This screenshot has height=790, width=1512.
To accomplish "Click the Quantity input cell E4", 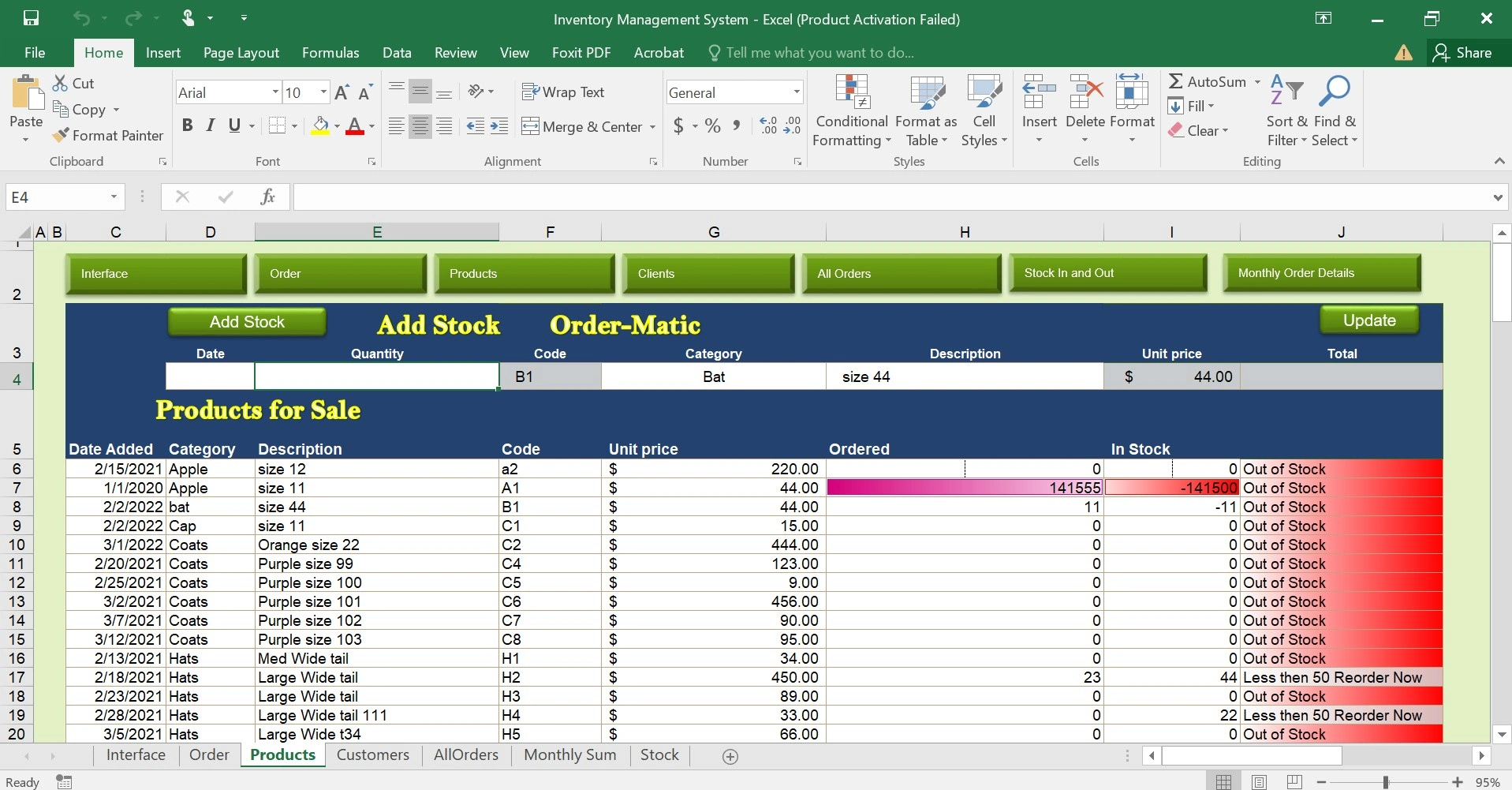I will coord(376,376).
